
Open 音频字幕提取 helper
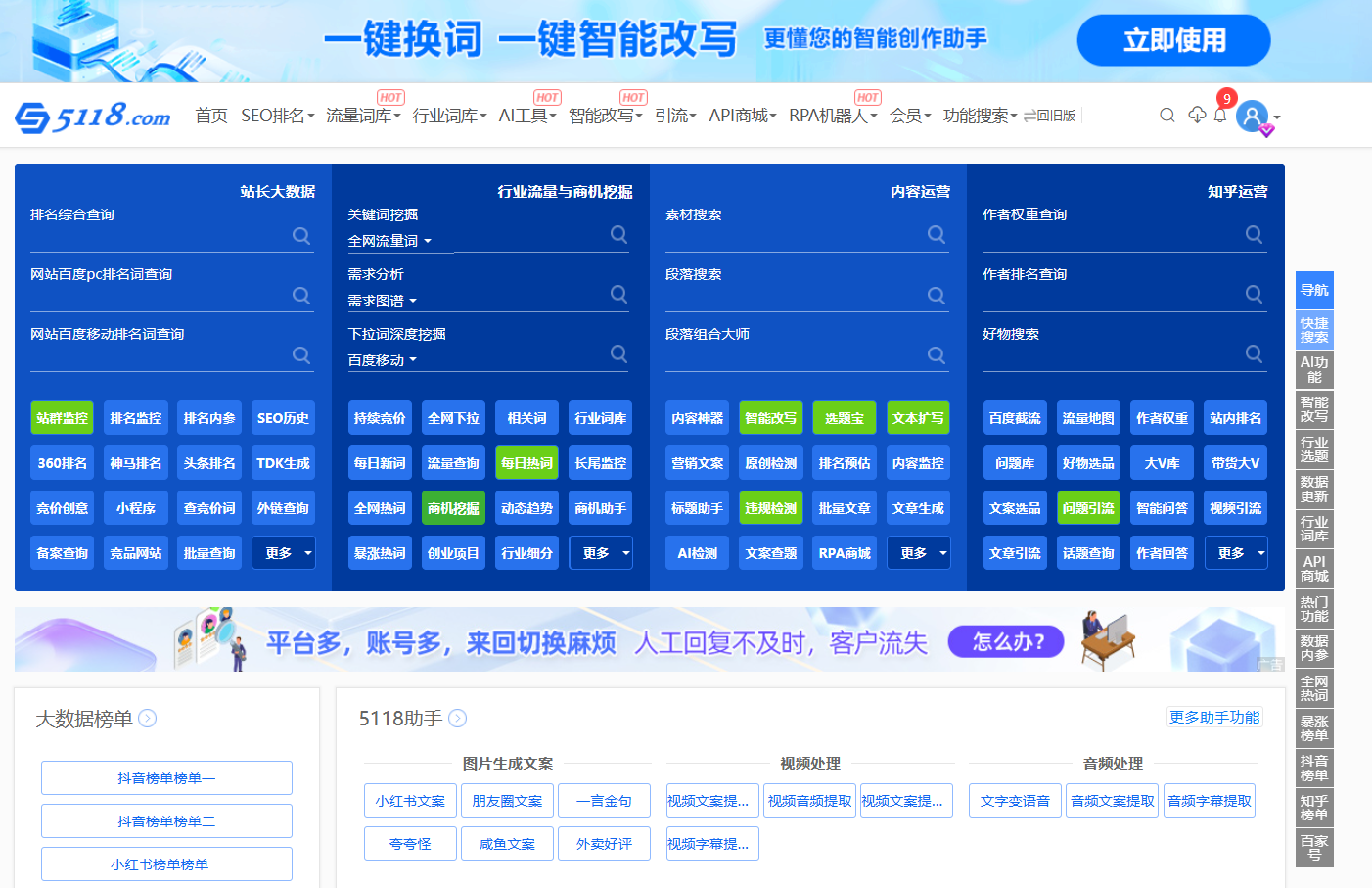pos(1210,800)
